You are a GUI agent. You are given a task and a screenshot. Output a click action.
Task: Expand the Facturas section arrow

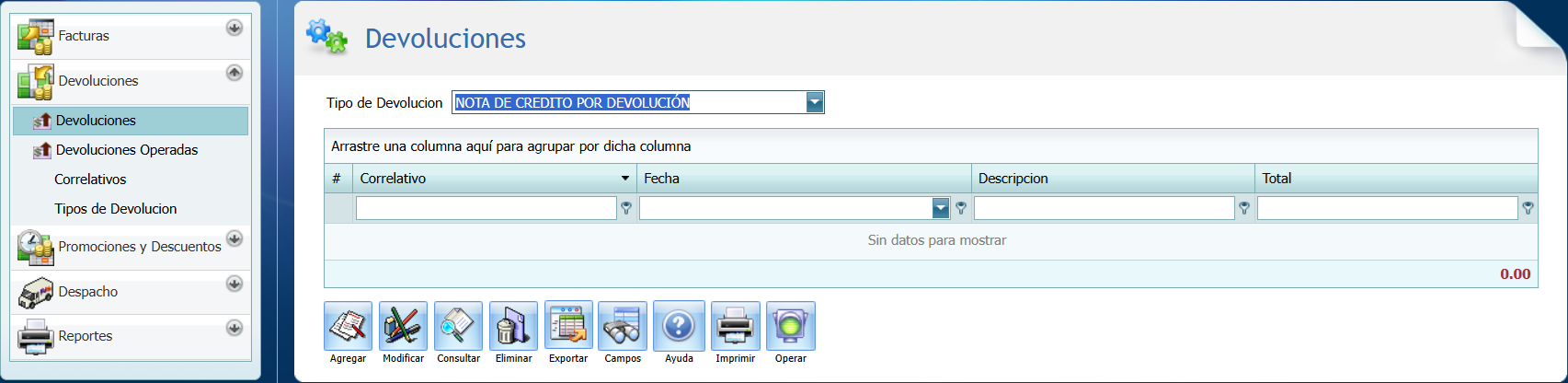tap(235, 28)
